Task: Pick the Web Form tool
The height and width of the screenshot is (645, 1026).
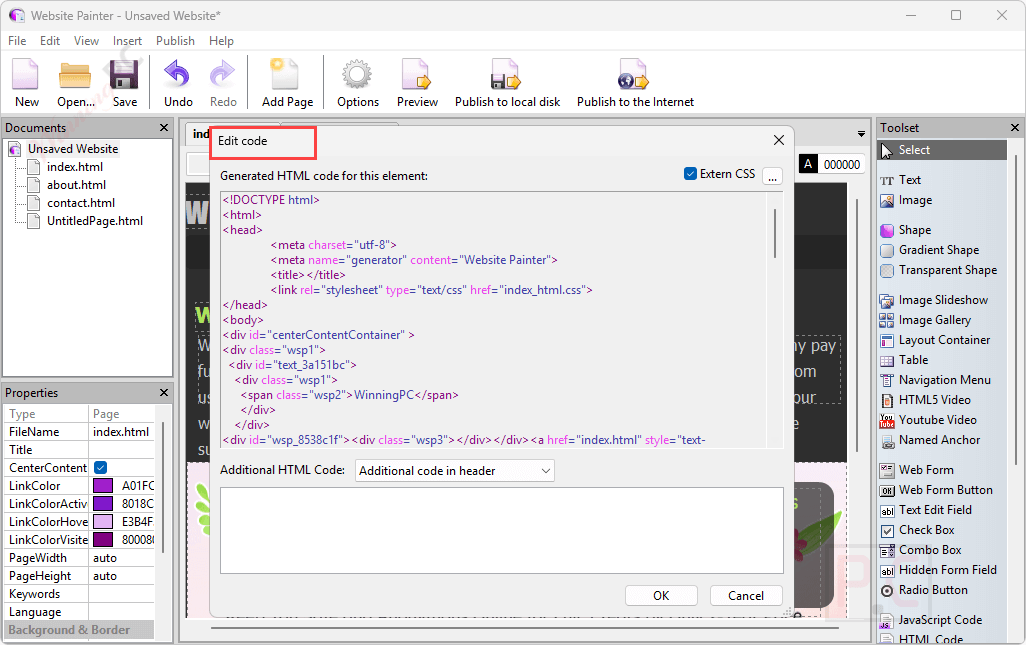Action: [x=917, y=470]
